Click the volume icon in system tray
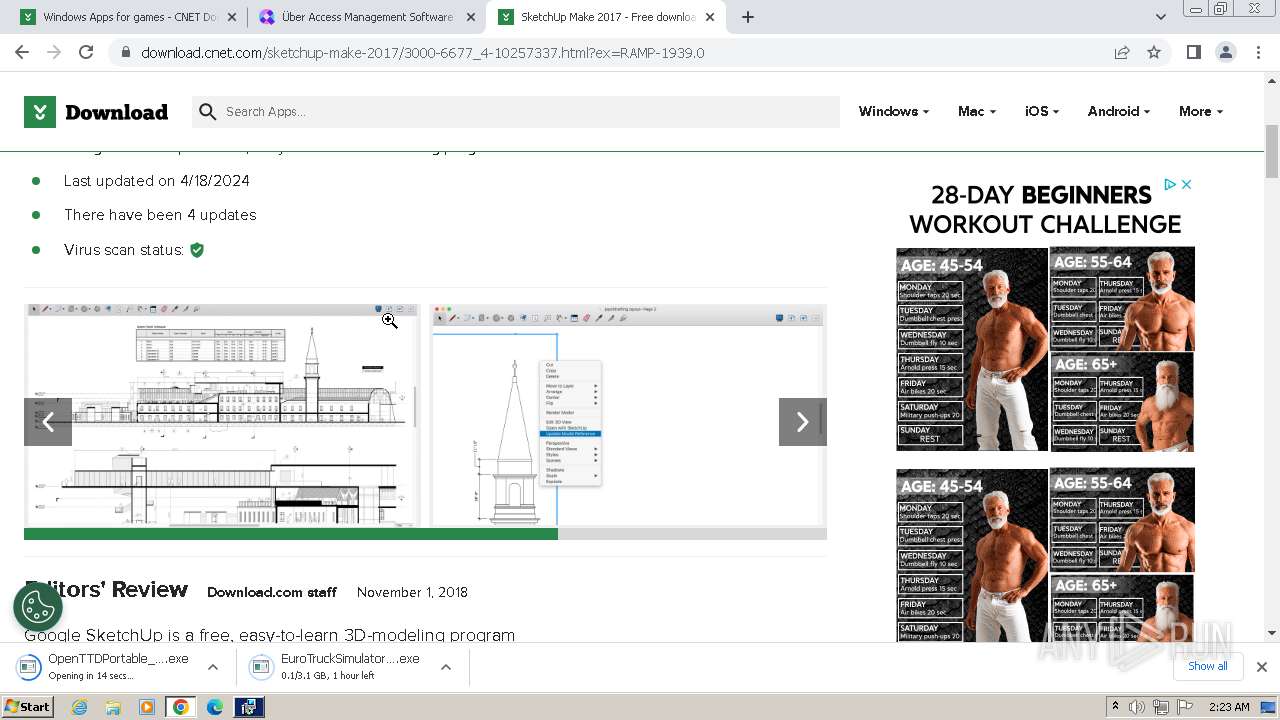 pyautogui.click(x=1137, y=707)
